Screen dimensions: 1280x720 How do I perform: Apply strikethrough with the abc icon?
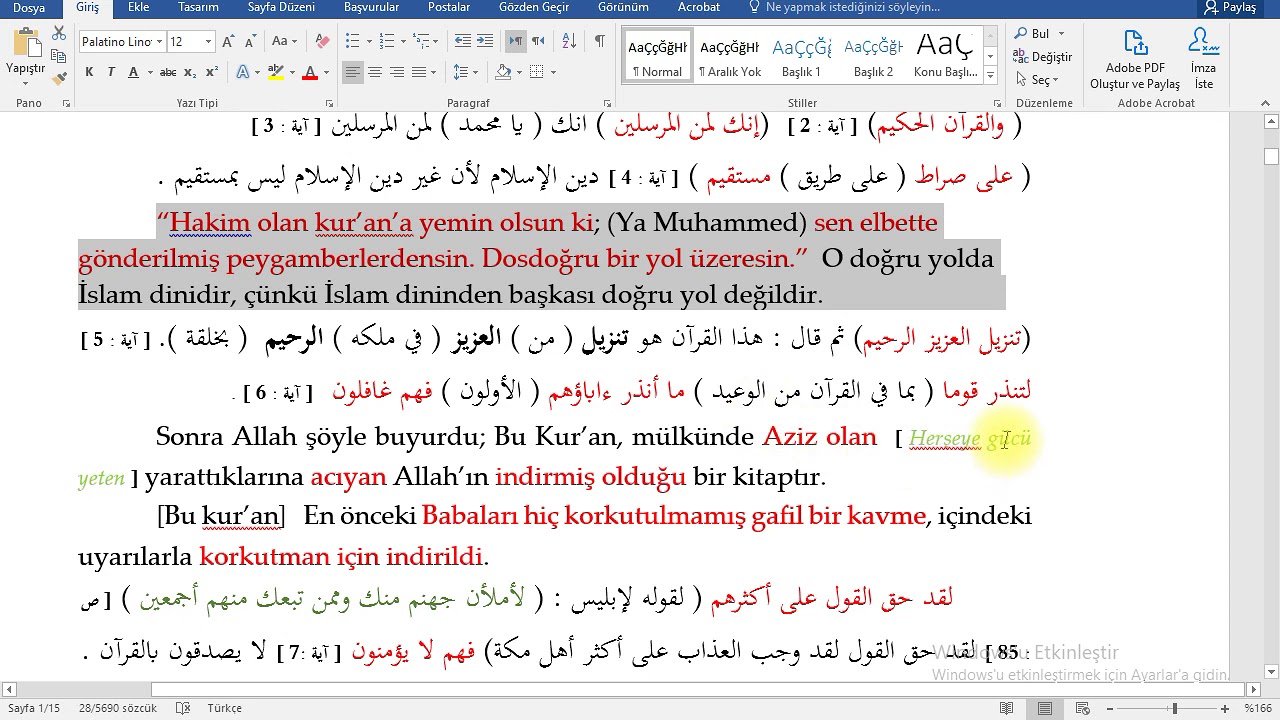[x=168, y=72]
